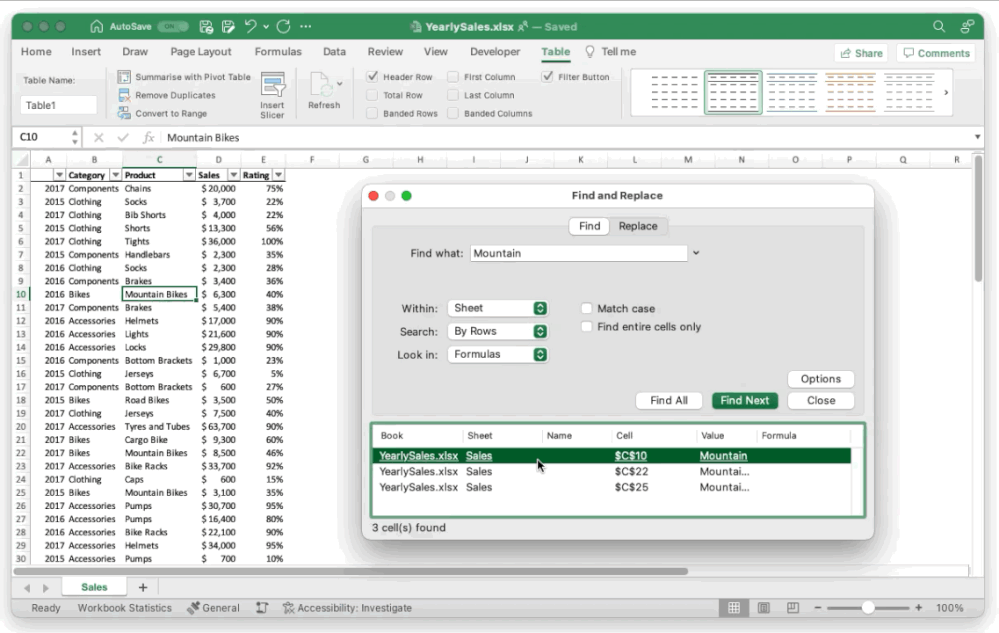Click the Options button in dialog
999x633 pixels.
click(x=821, y=379)
